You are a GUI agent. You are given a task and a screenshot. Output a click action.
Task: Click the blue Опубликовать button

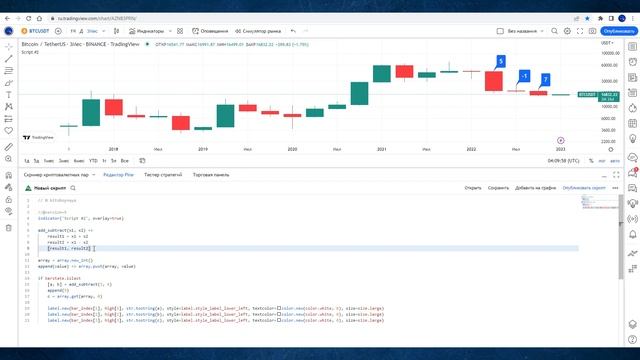619,31
